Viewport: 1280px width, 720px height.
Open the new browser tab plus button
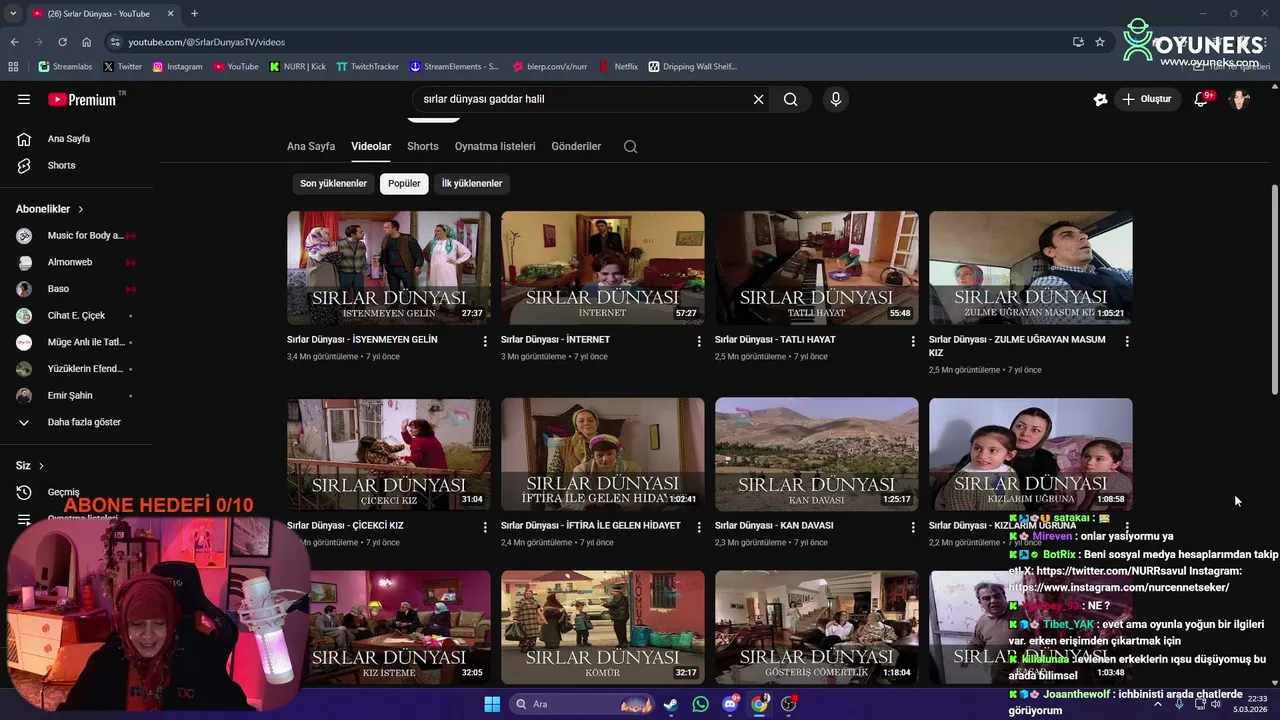point(194,13)
